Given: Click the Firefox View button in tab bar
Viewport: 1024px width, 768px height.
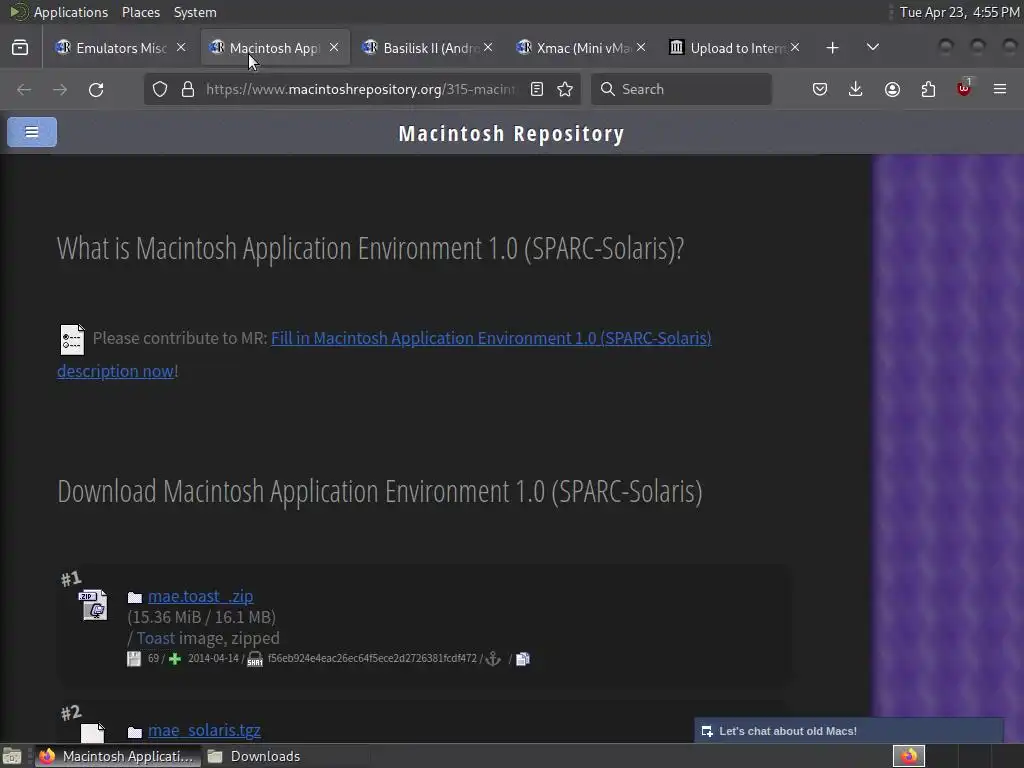Looking at the screenshot, I should [x=20, y=48].
